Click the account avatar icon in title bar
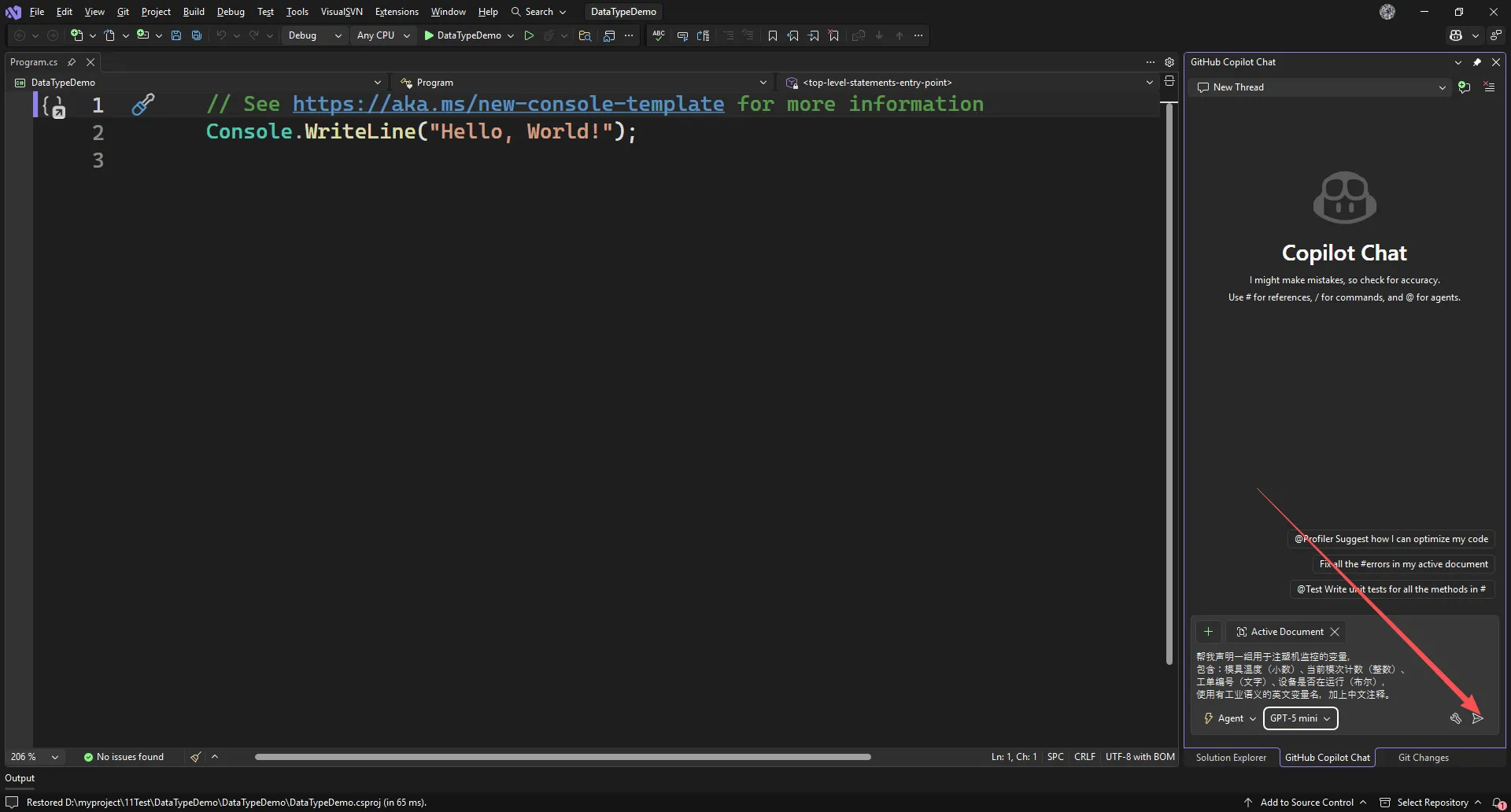1511x812 pixels. point(1387,12)
